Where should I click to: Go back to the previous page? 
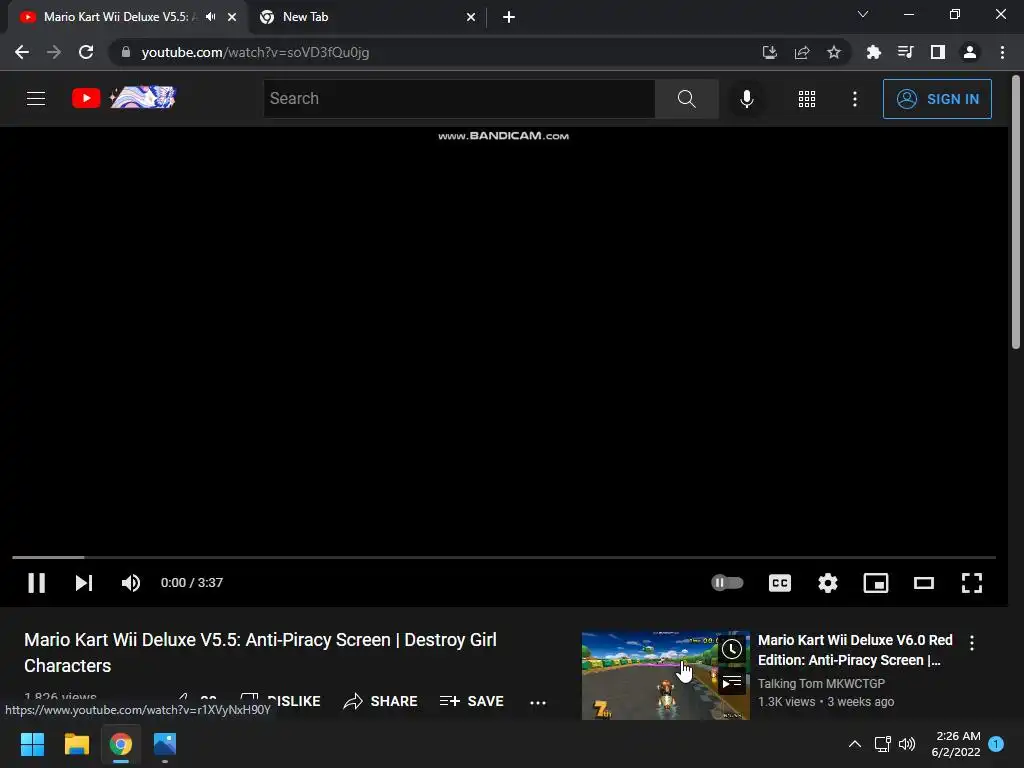point(22,52)
